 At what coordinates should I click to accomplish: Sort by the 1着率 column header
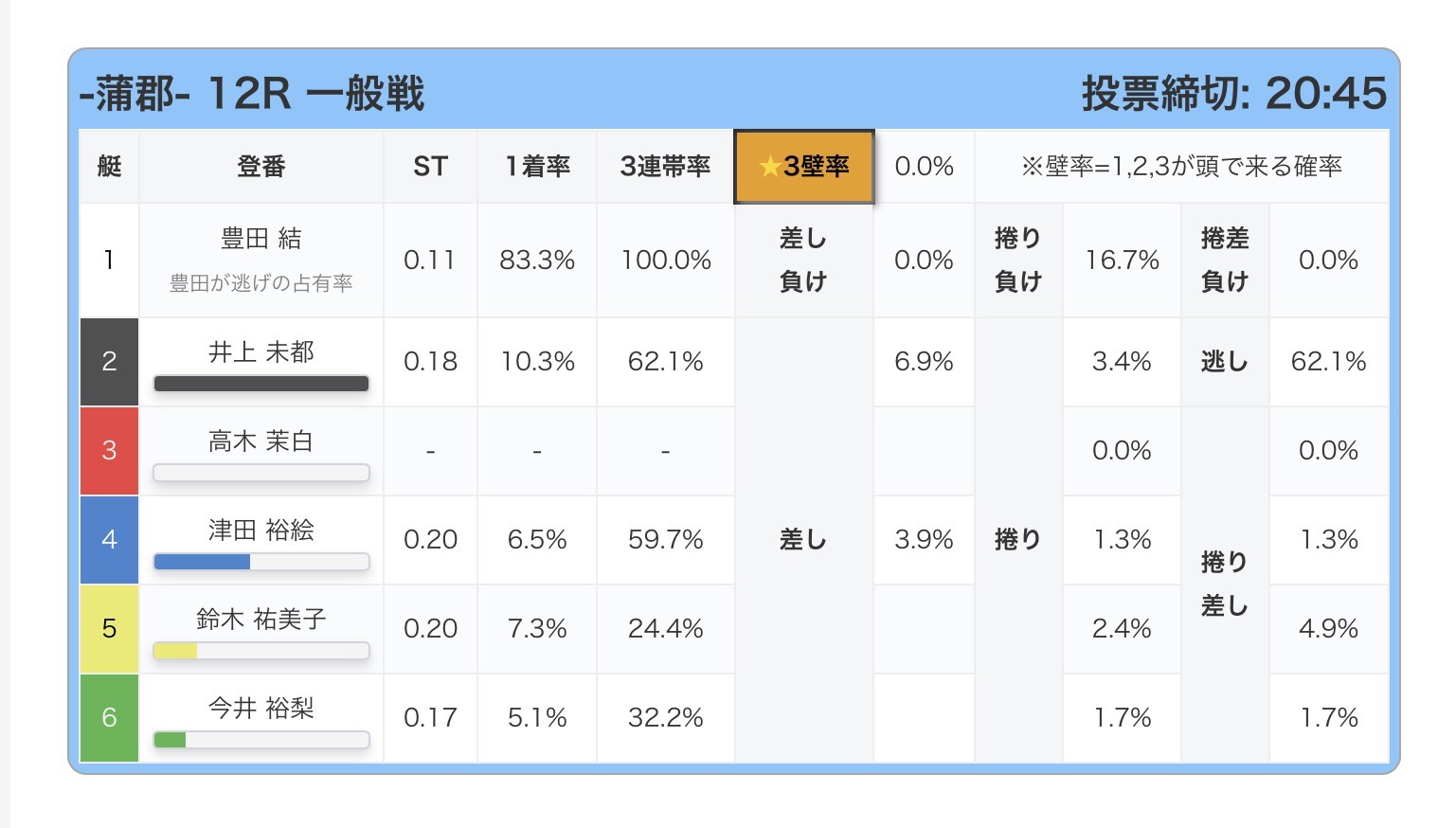pos(537,167)
